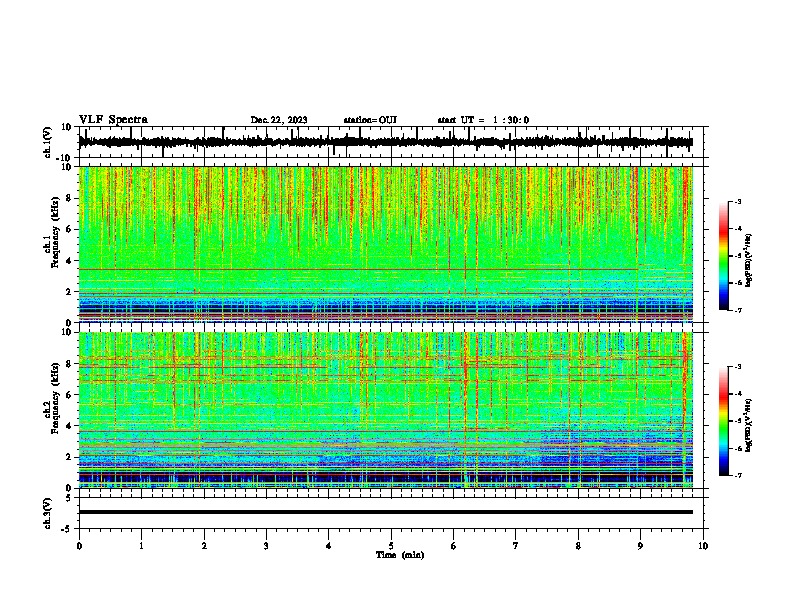
Task: Click inside the ch.2 spectrogram panel
Action: coord(385,410)
